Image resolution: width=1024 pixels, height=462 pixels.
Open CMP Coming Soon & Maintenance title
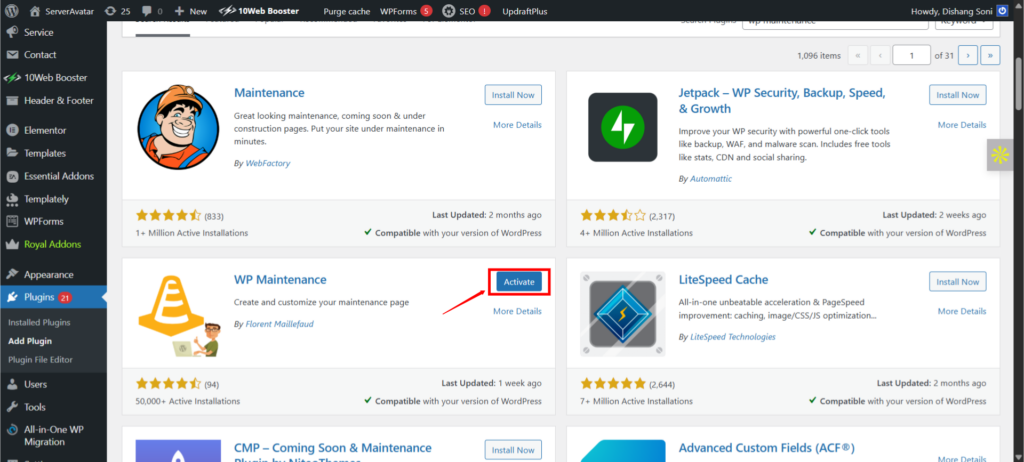click(332, 455)
